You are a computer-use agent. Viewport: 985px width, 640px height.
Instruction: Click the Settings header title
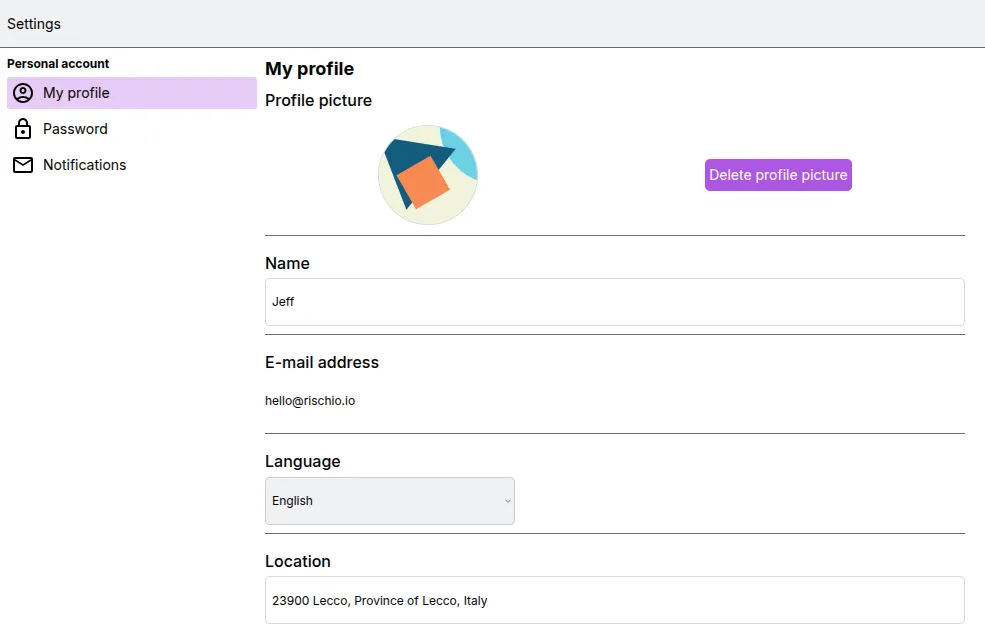click(34, 23)
